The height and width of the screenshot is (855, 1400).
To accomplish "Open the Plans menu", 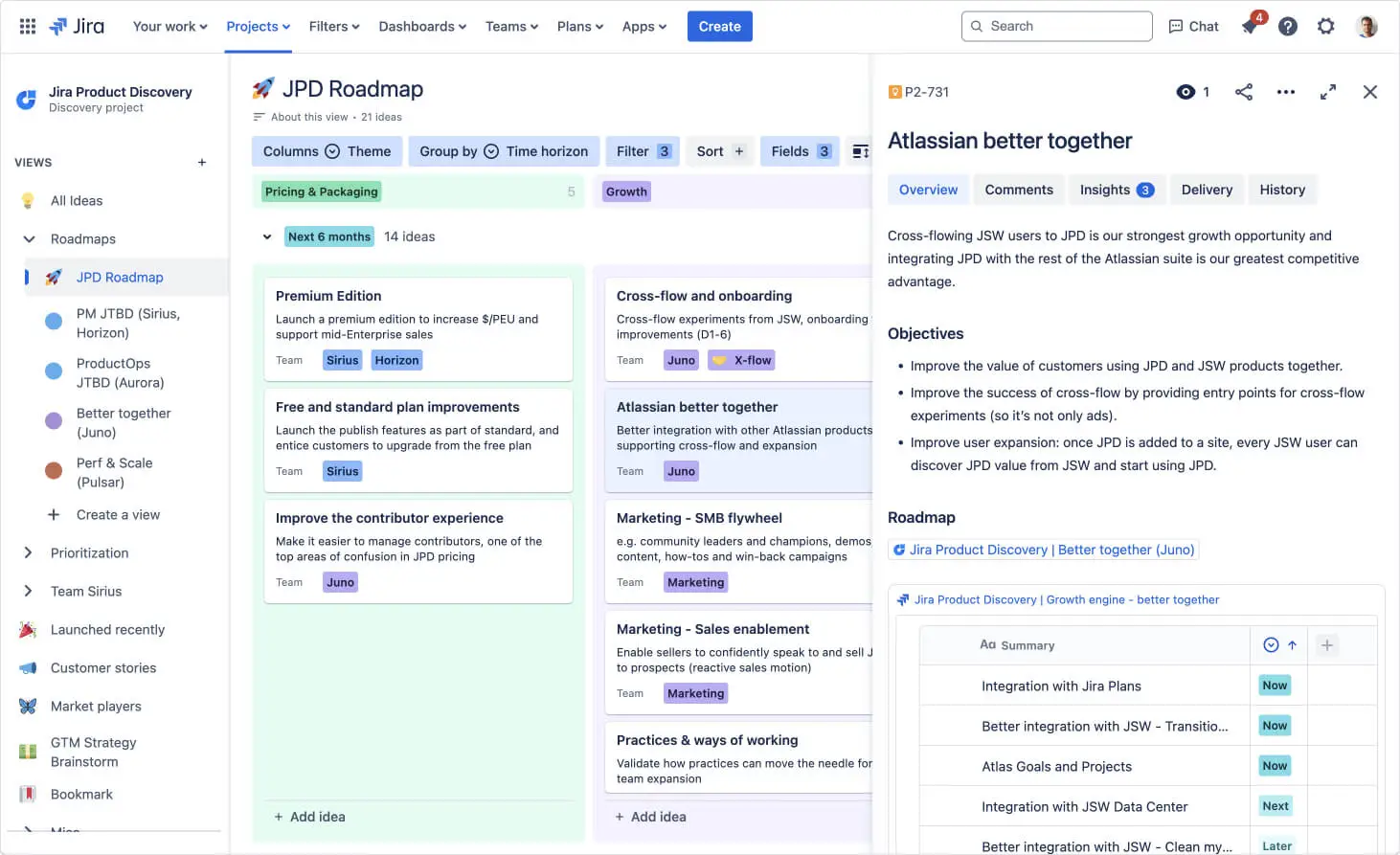I will (x=580, y=26).
